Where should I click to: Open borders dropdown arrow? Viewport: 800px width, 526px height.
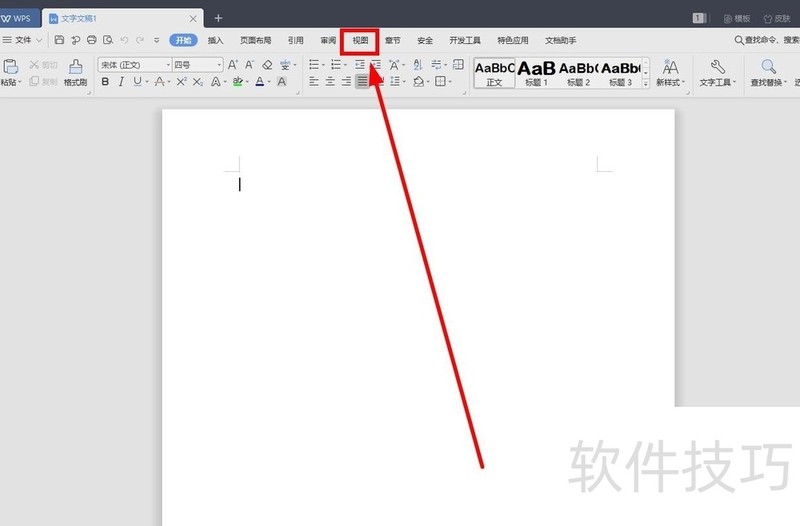(x=450, y=82)
